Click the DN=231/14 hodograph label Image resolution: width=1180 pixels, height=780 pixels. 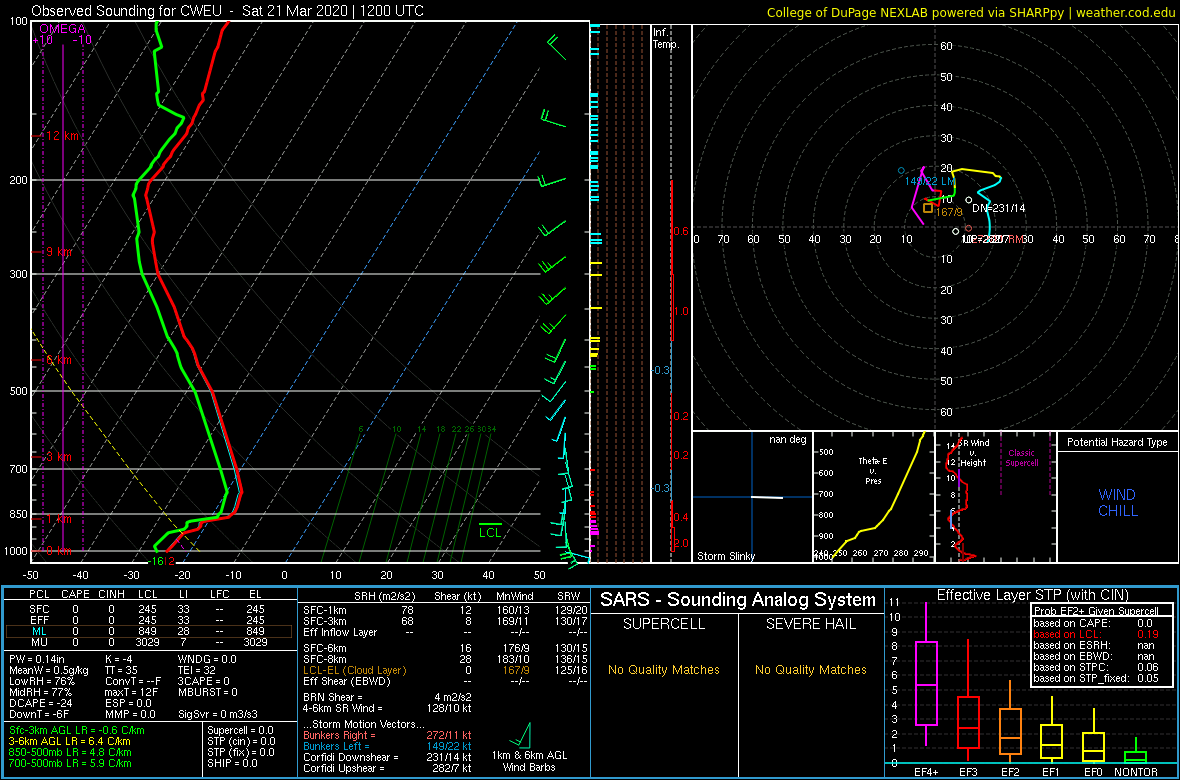tap(999, 207)
